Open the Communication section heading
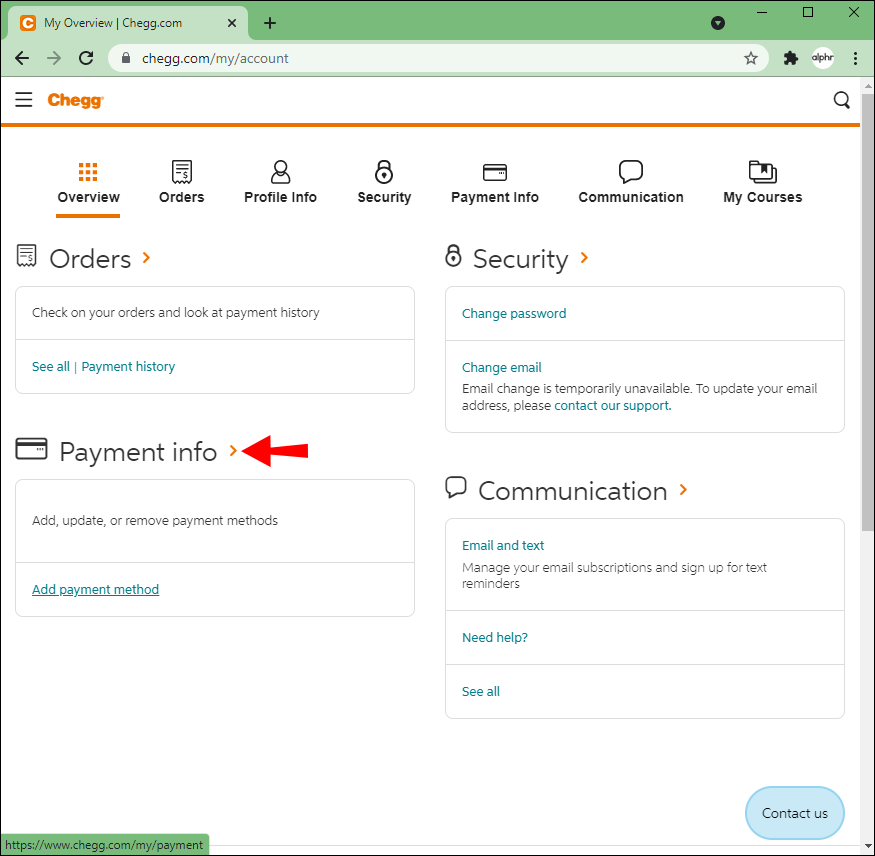 (573, 492)
